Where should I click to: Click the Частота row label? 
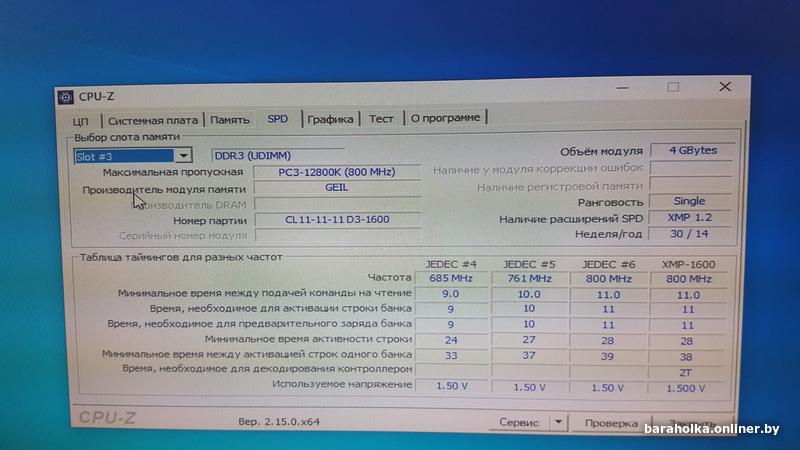pyautogui.click(x=389, y=278)
